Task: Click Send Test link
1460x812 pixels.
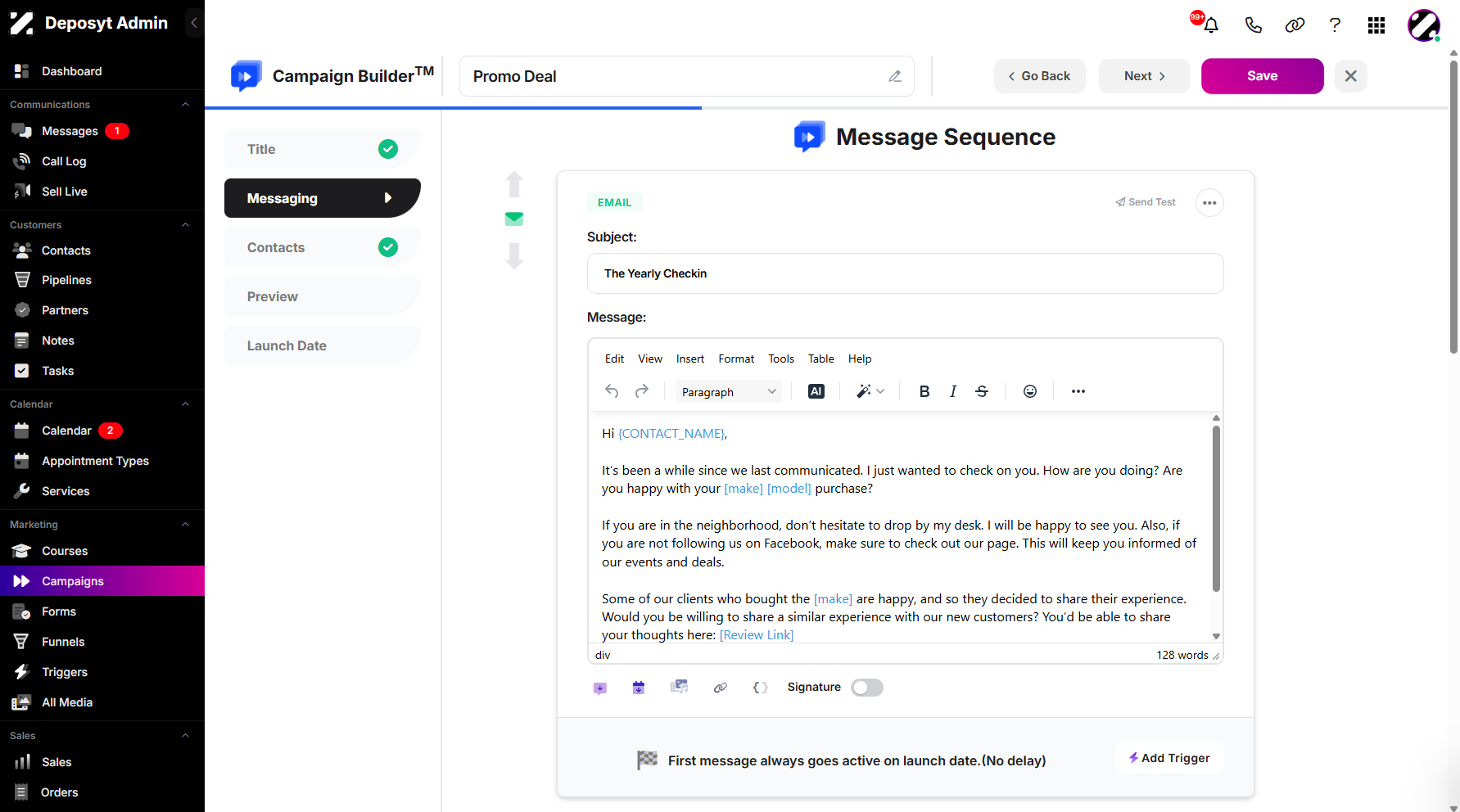Action: [x=1146, y=202]
